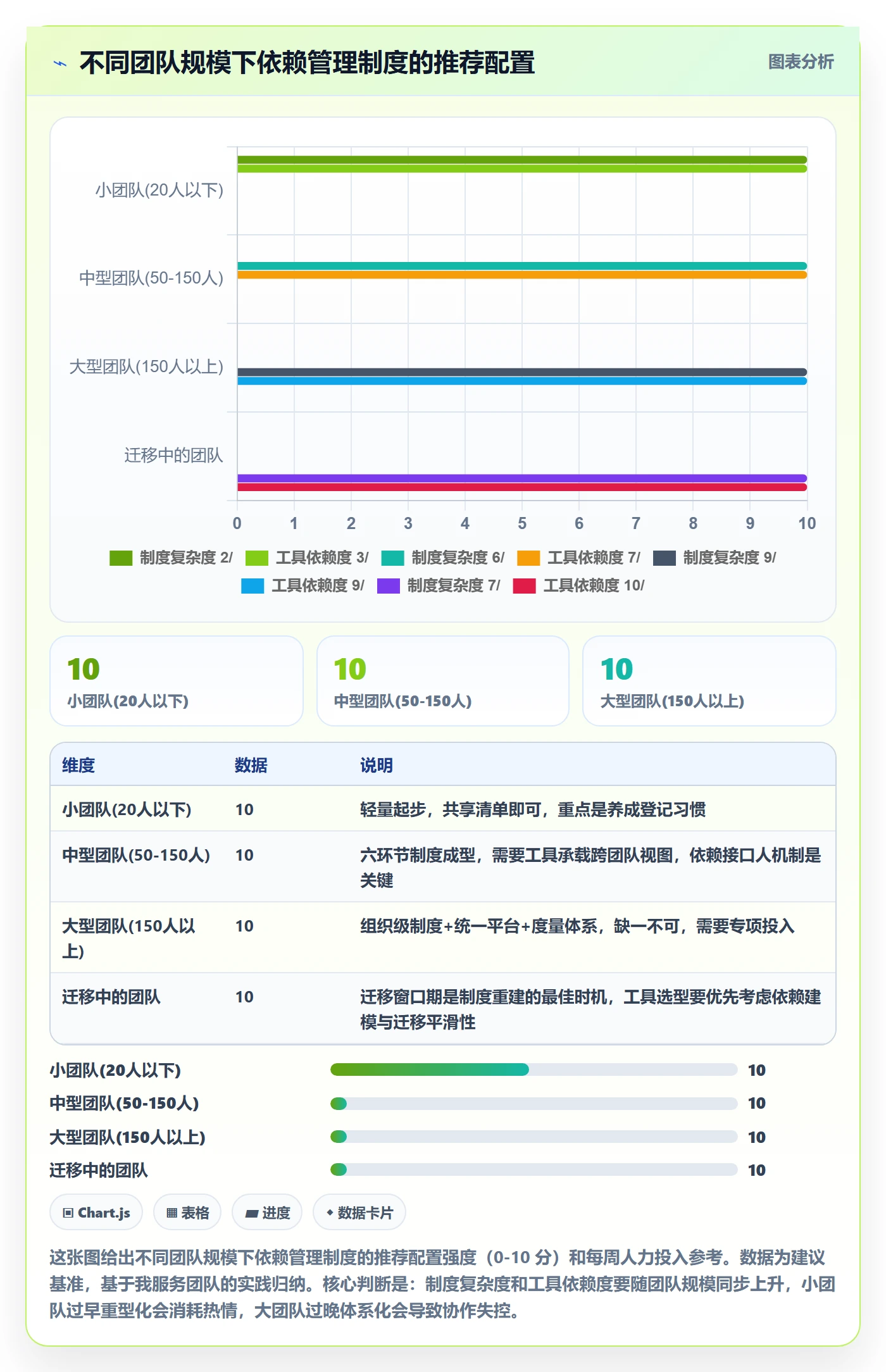Image resolution: width=886 pixels, height=1372 pixels.
Task: Select the purple bar for 迁移中的团队
Action: (x=522, y=478)
